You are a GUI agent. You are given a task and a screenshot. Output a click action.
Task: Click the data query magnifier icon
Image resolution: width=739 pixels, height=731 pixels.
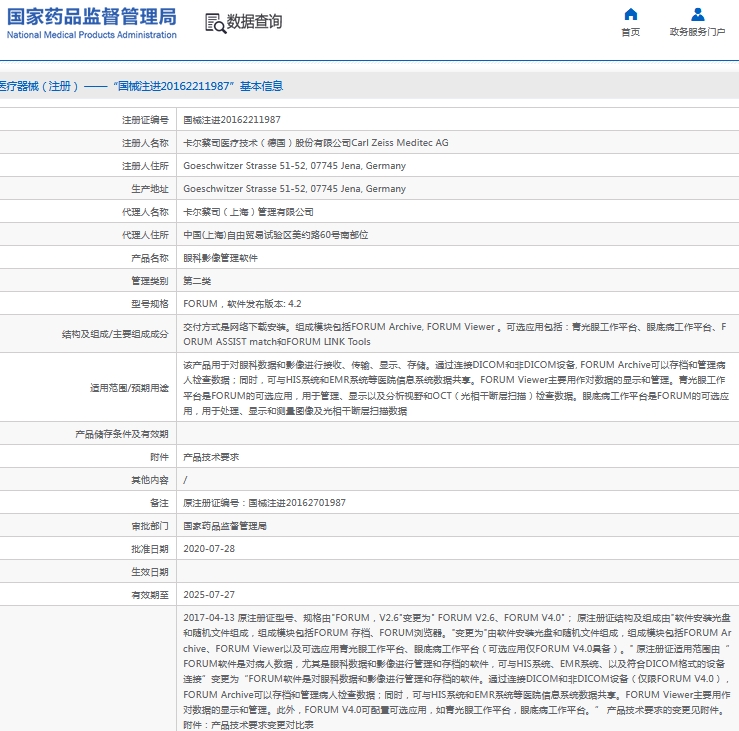coord(215,23)
